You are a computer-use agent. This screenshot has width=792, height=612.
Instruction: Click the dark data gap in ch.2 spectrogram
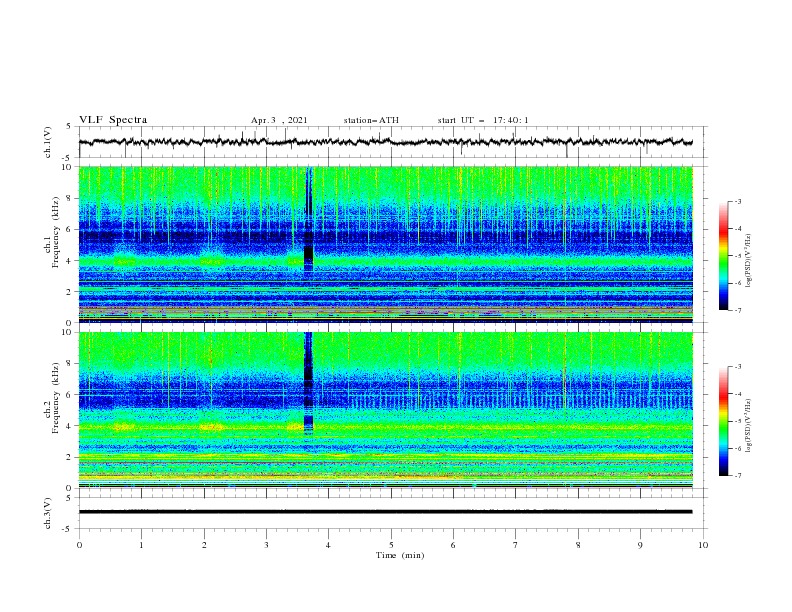[308, 383]
